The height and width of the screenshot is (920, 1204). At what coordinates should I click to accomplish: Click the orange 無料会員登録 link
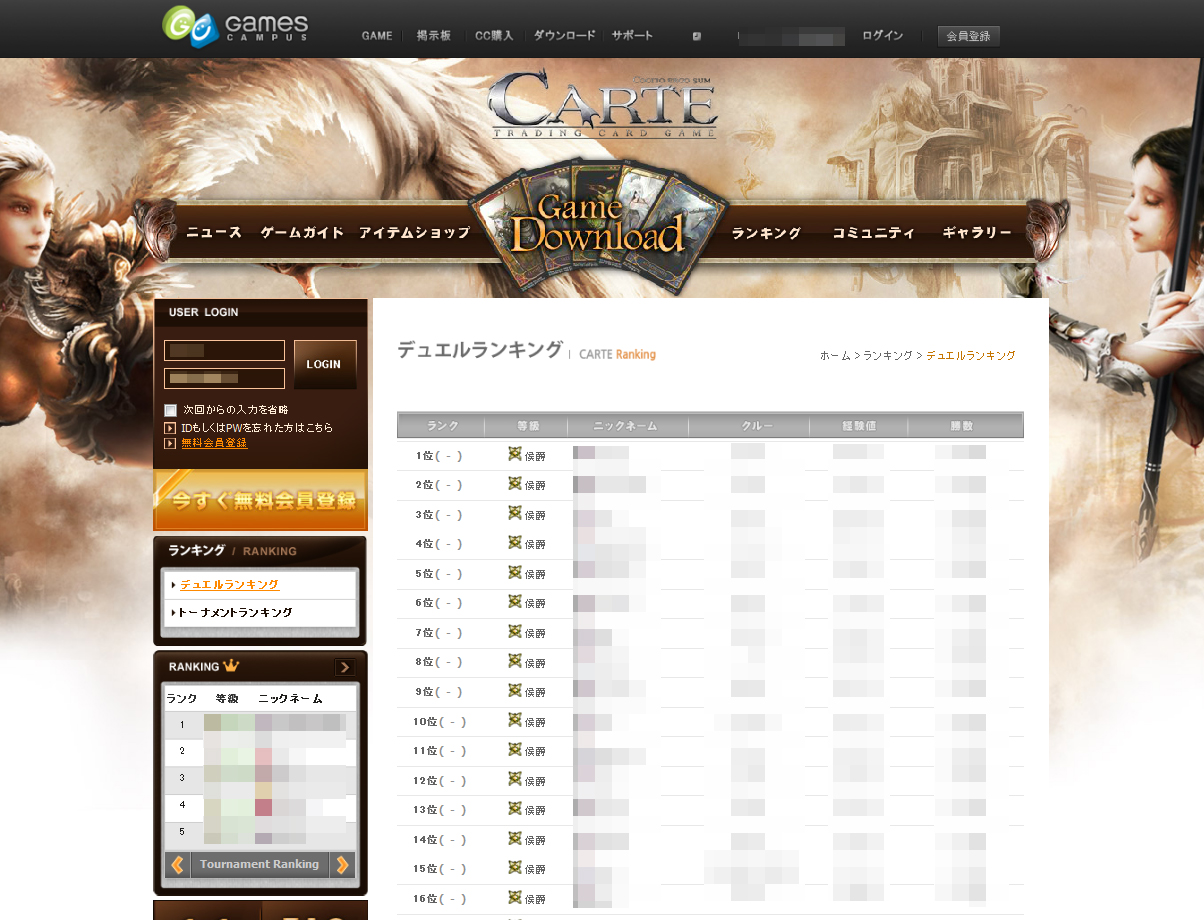(214, 443)
